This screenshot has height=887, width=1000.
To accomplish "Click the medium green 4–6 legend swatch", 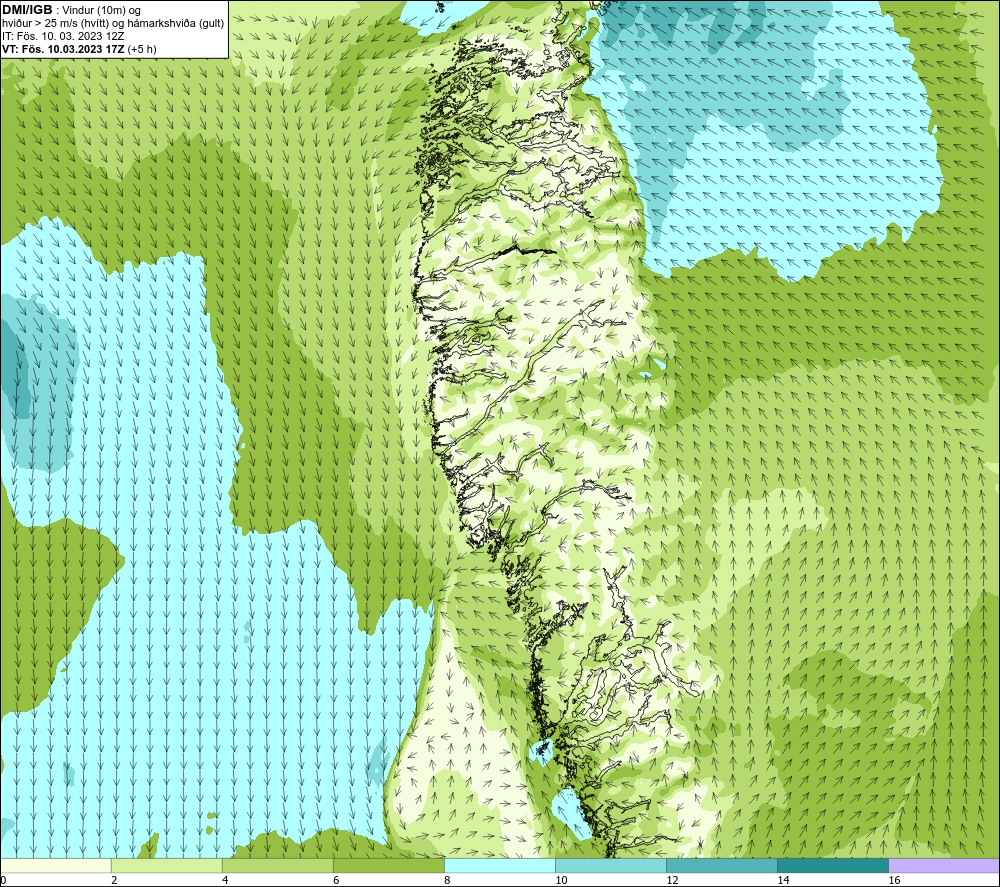I will coord(278,866).
